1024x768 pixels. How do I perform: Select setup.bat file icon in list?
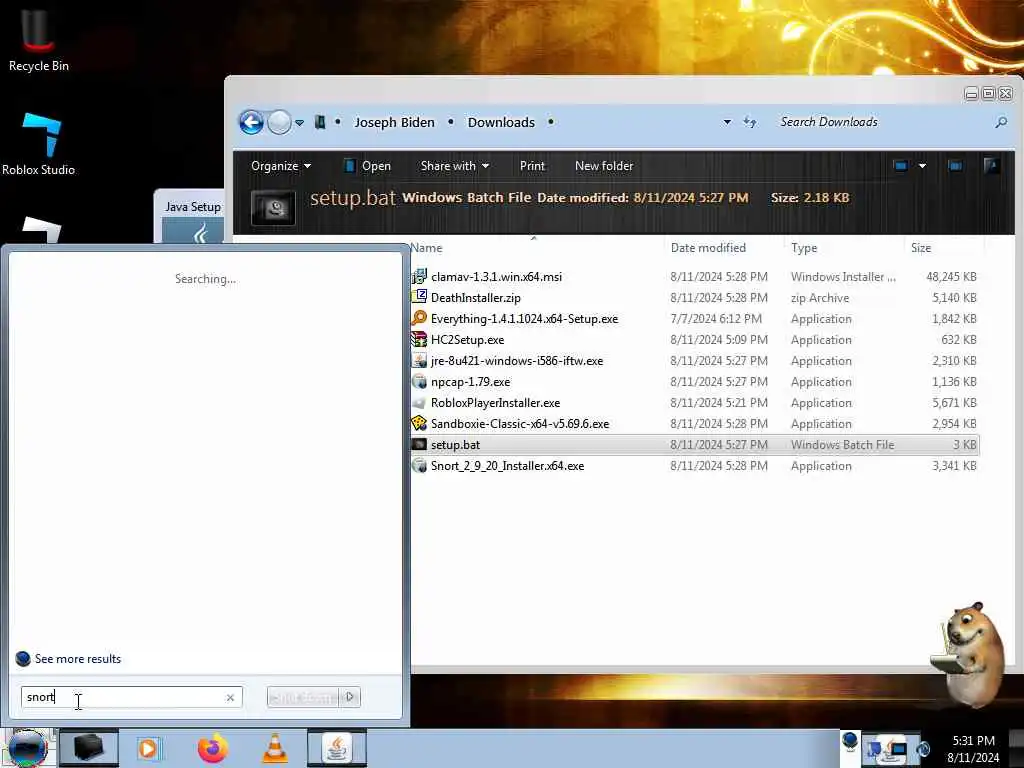[x=419, y=445]
